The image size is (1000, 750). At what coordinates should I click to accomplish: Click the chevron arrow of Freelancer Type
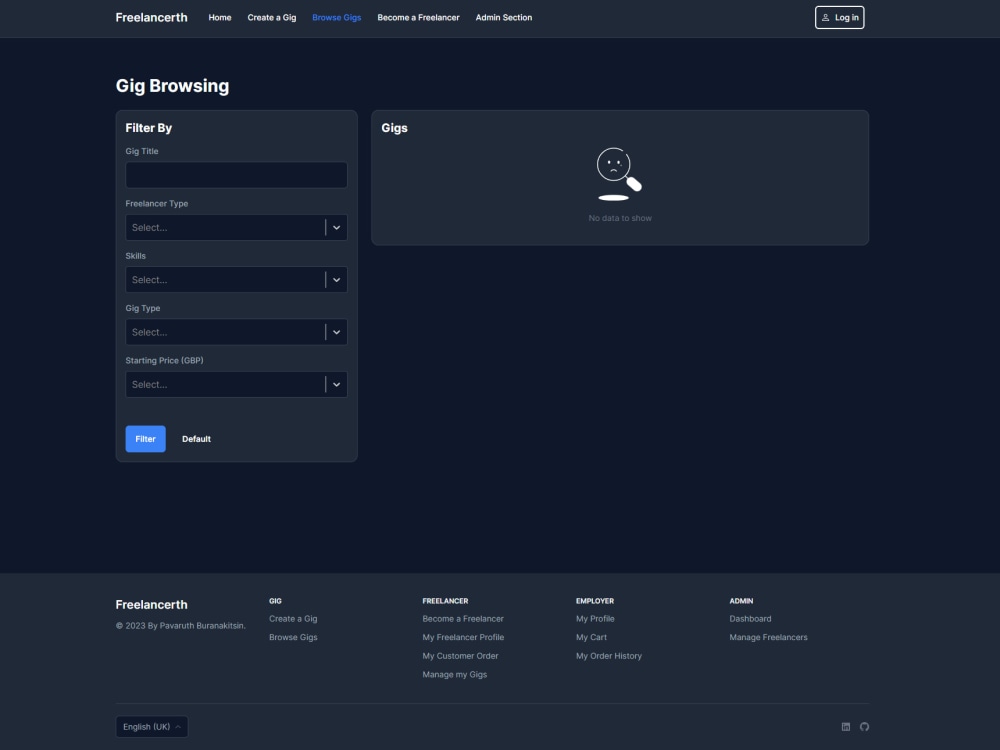336,227
